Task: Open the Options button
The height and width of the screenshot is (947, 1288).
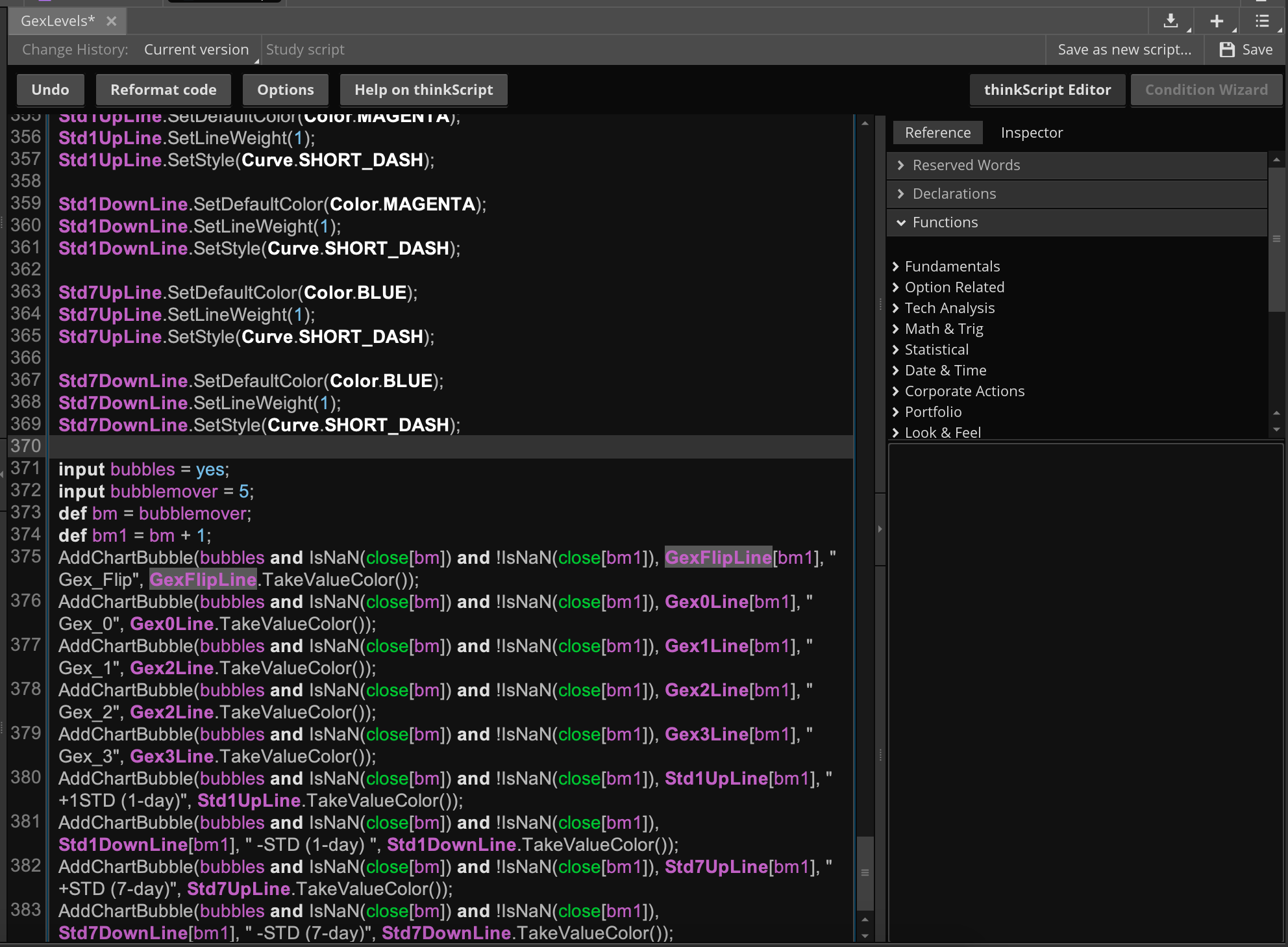Action: (286, 90)
